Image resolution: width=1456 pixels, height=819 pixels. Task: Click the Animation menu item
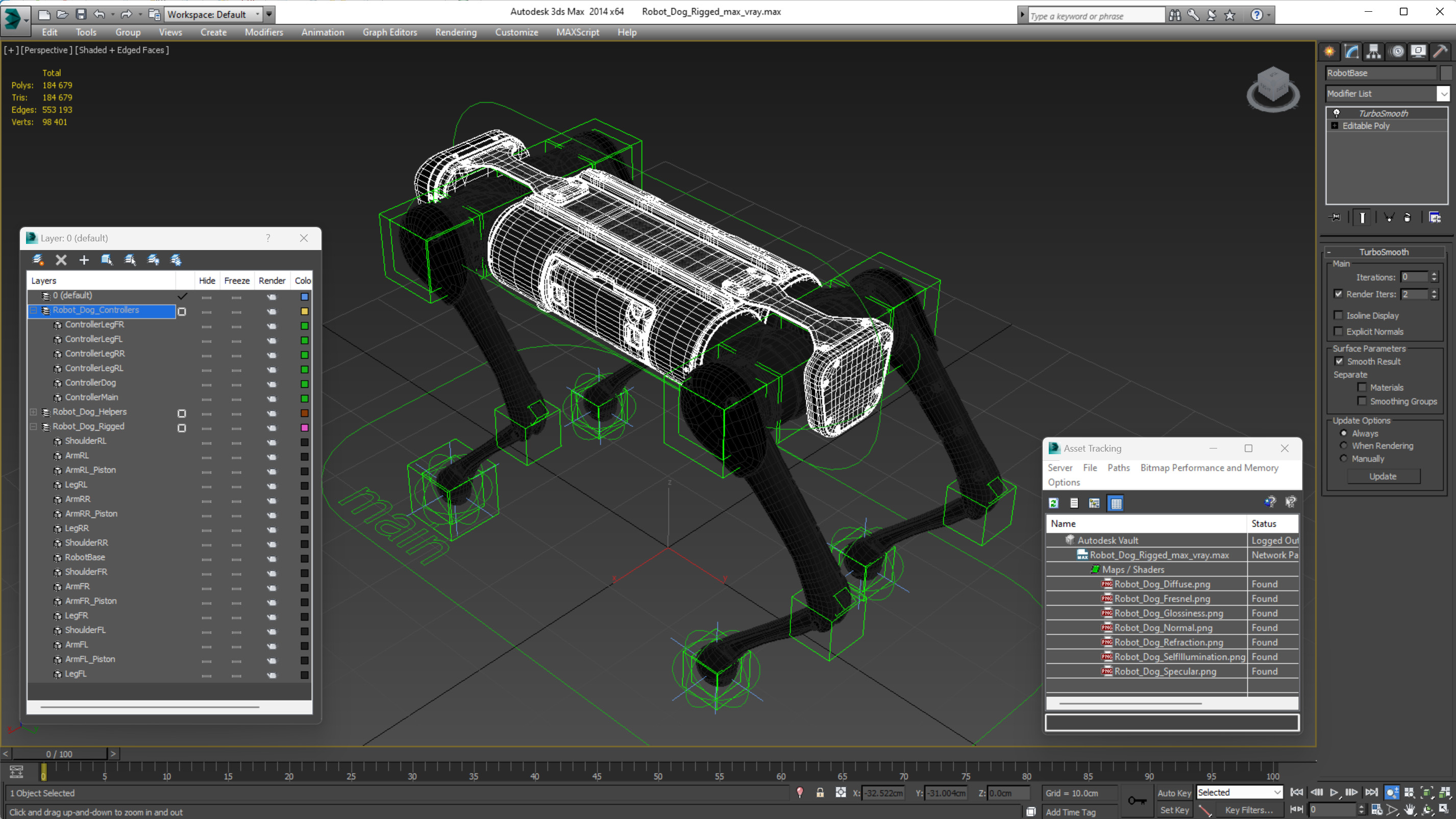coord(322,32)
